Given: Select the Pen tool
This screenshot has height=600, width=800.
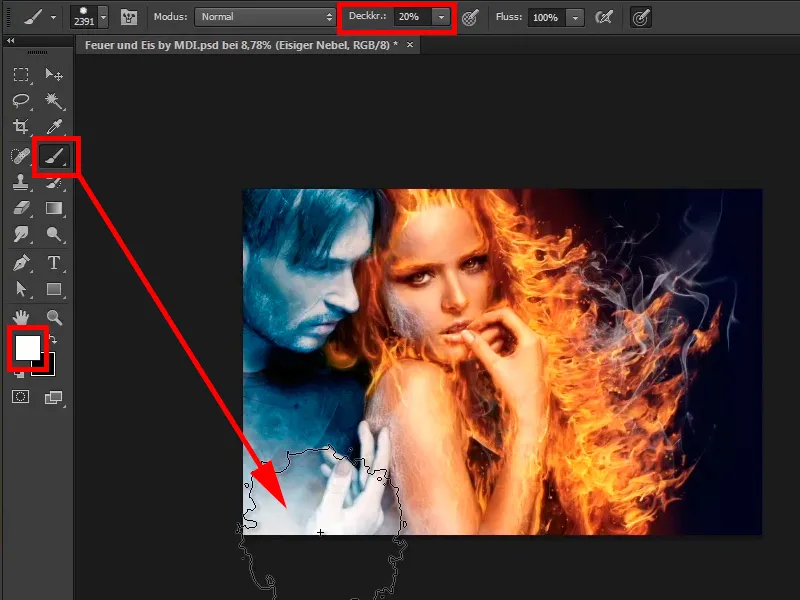Looking at the screenshot, I should point(21,263).
